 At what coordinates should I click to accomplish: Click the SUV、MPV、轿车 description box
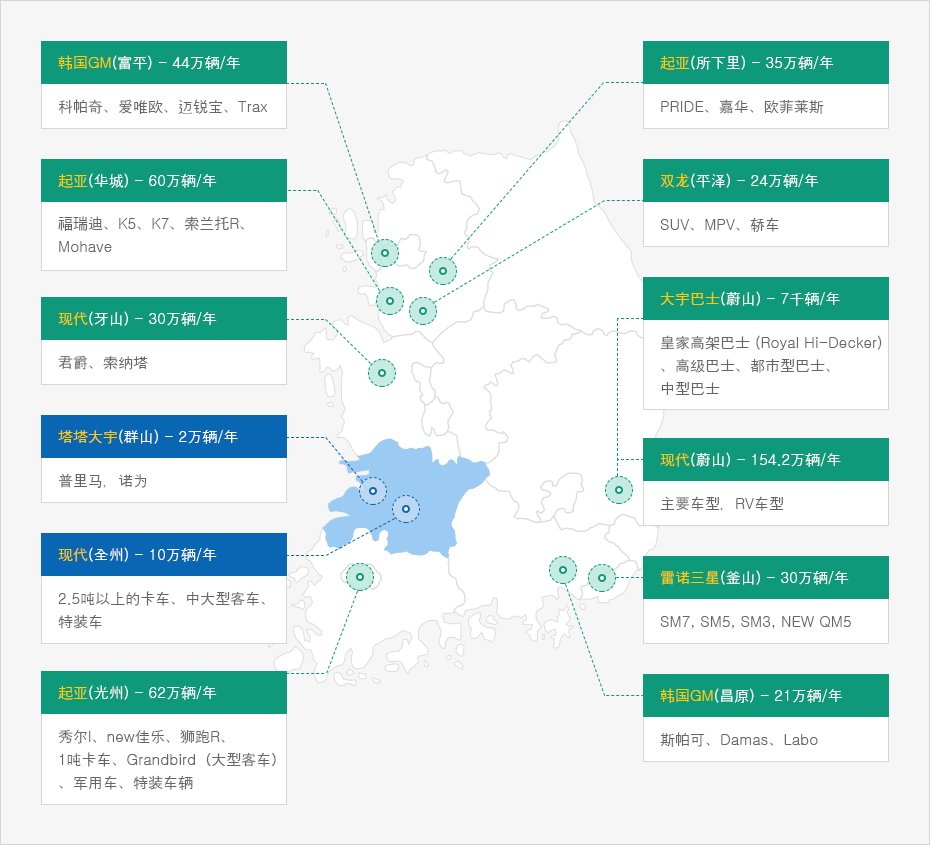765,225
